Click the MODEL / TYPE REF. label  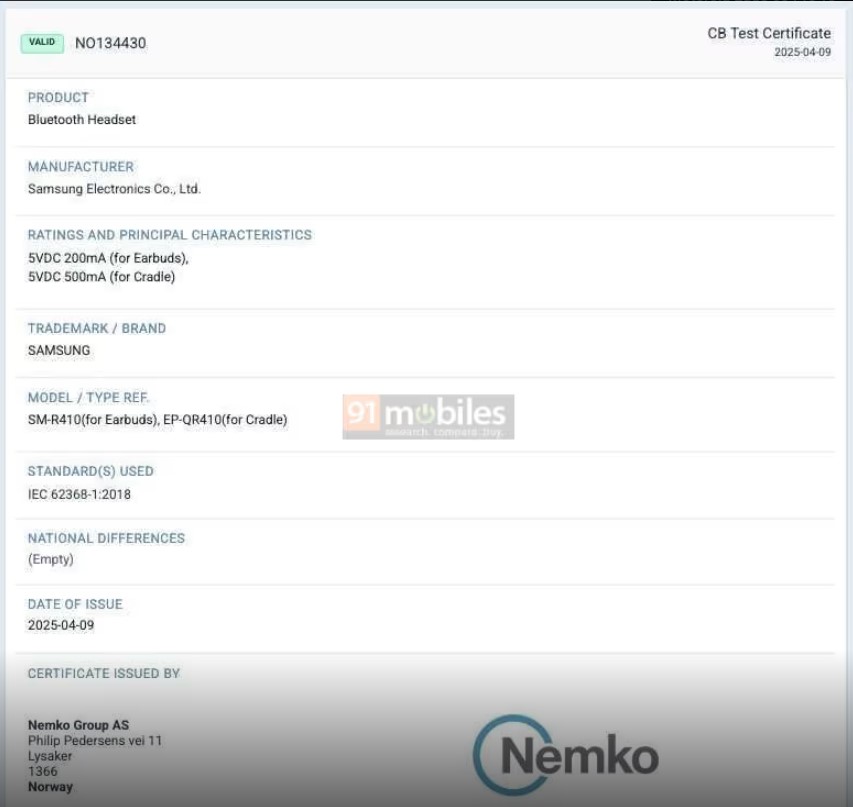[x=88, y=398]
